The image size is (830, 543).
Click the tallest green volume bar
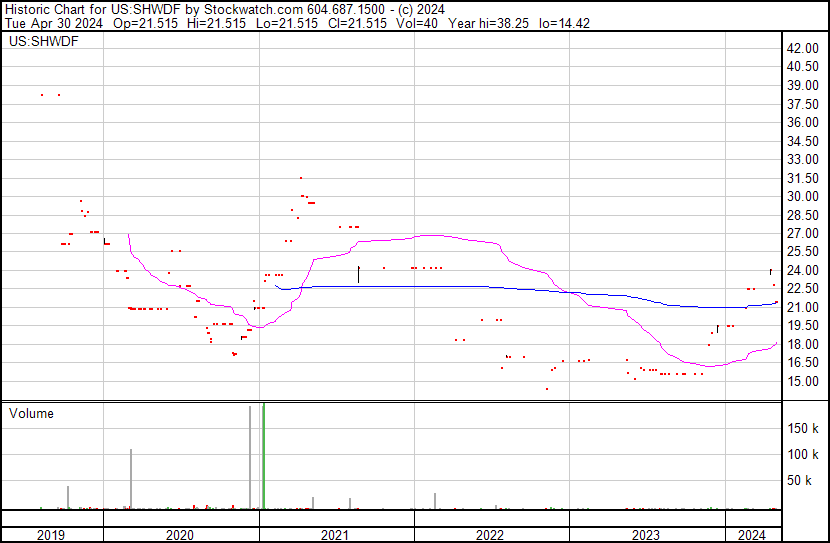pyautogui.click(x=263, y=456)
